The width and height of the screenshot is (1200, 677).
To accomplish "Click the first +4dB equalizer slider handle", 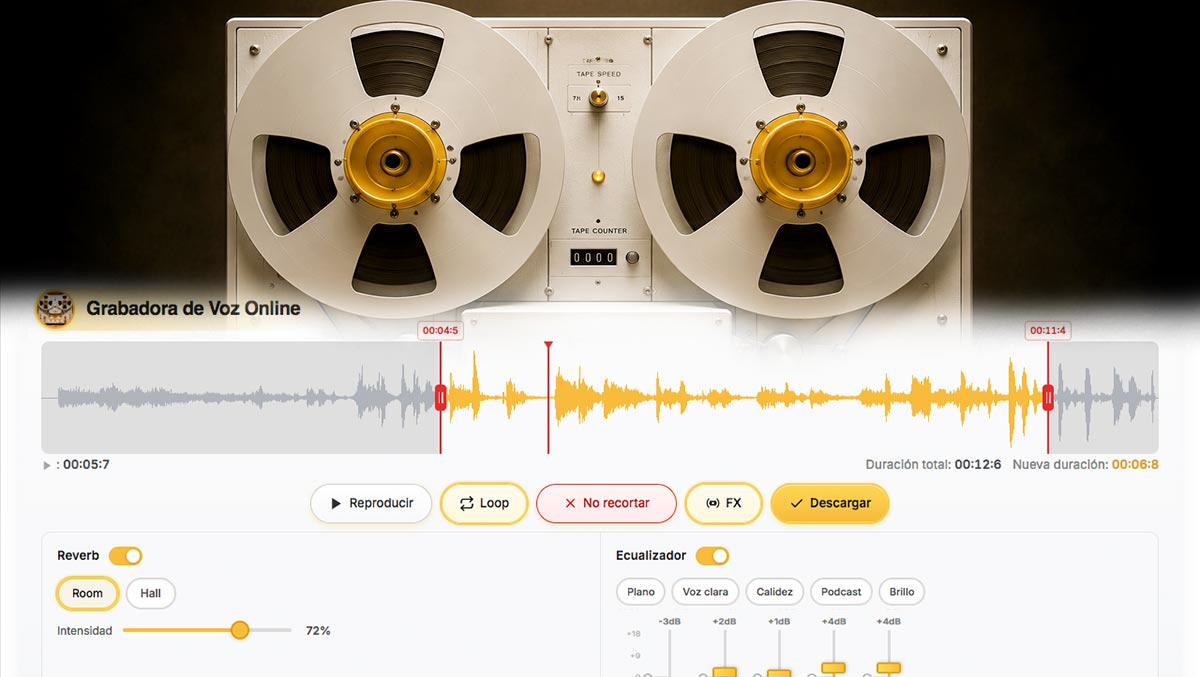I will pos(833,667).
